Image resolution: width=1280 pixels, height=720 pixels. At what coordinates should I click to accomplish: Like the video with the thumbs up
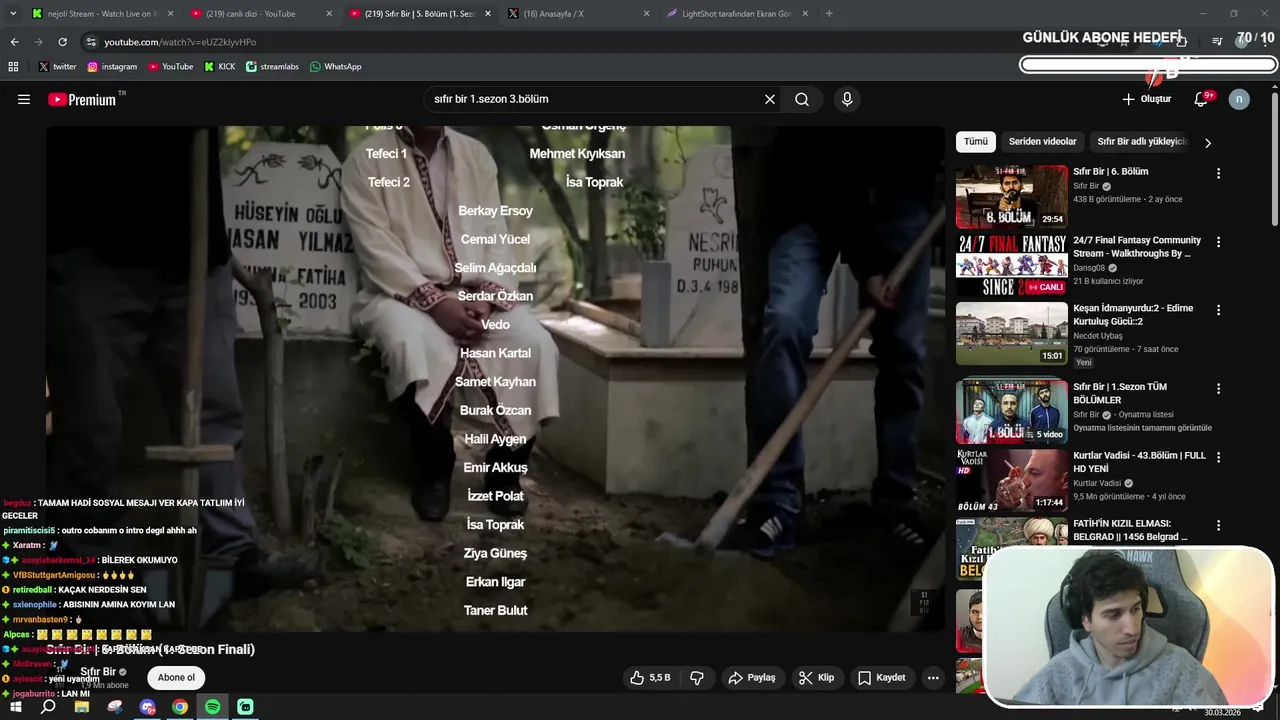pyautogui.click(x=650, y=677)
